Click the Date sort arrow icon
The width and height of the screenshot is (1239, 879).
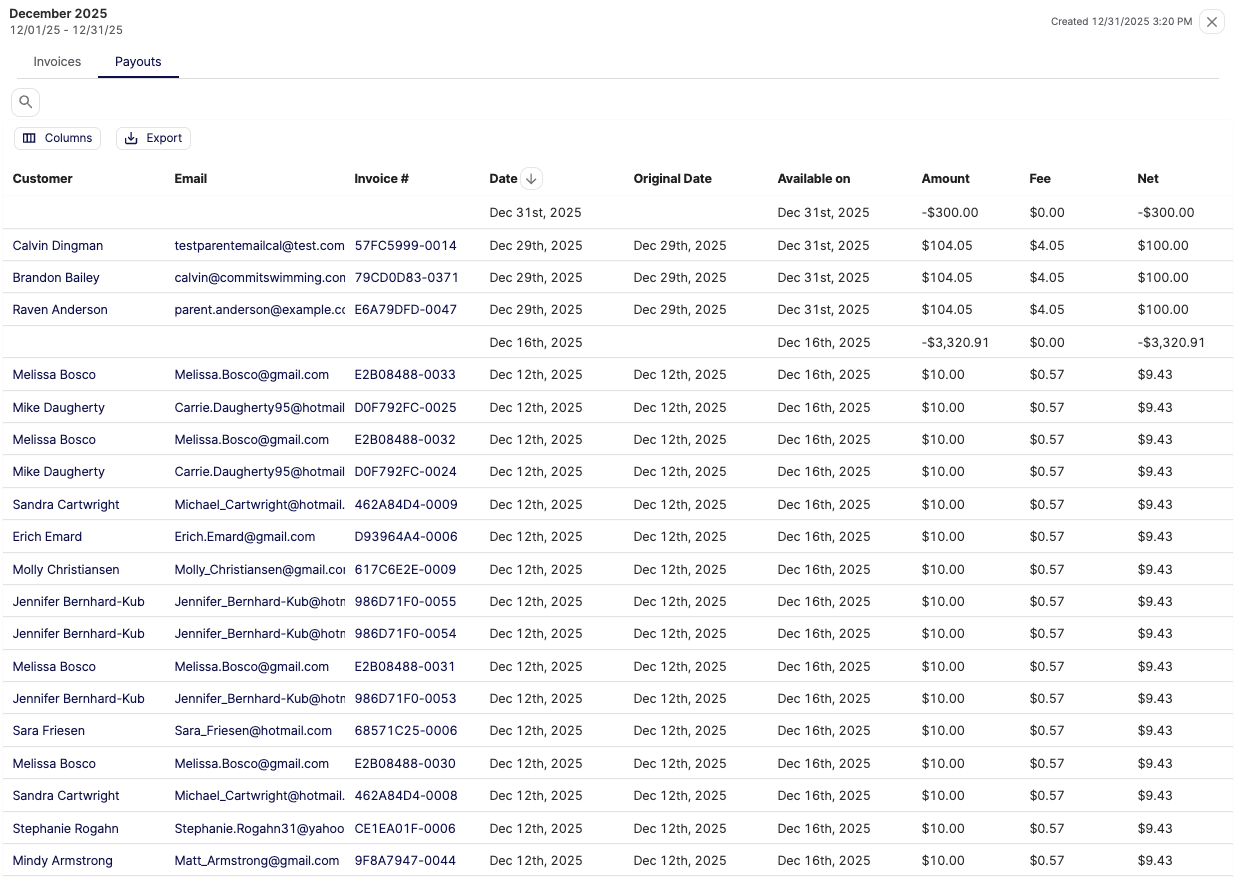coord(531,179)
